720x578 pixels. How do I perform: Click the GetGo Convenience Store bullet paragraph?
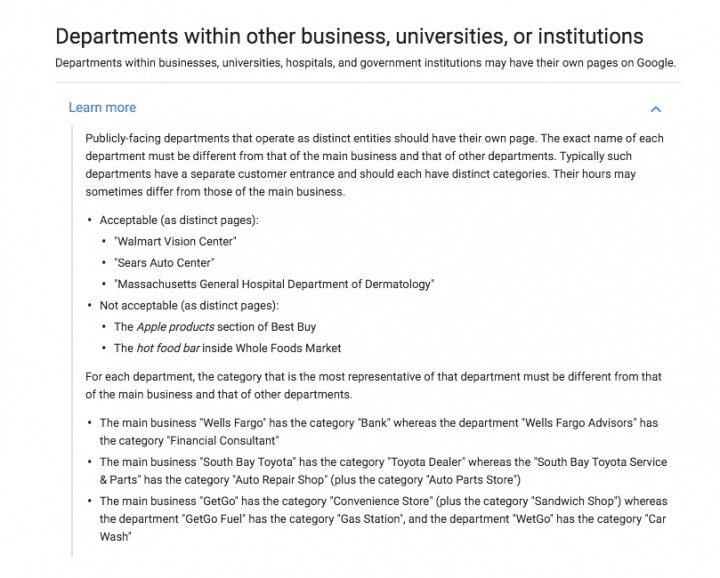coord(383,519)
